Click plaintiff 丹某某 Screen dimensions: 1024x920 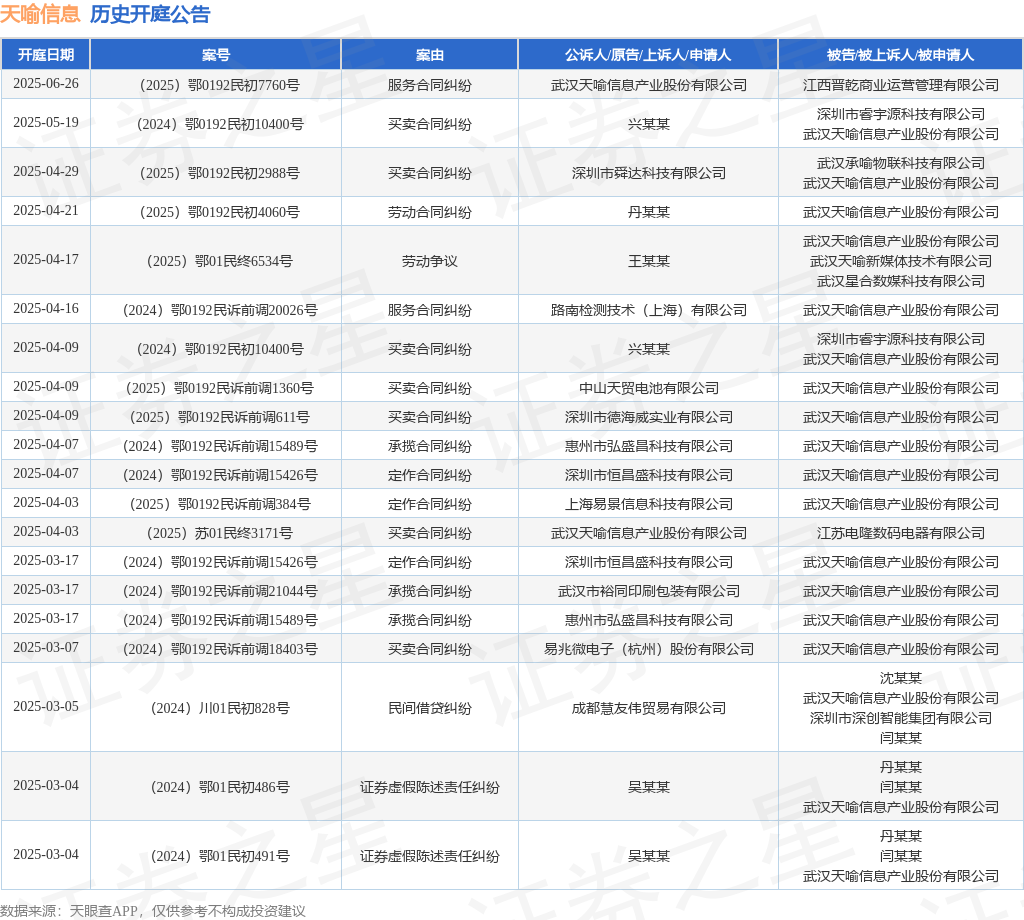tap(648, 212)
